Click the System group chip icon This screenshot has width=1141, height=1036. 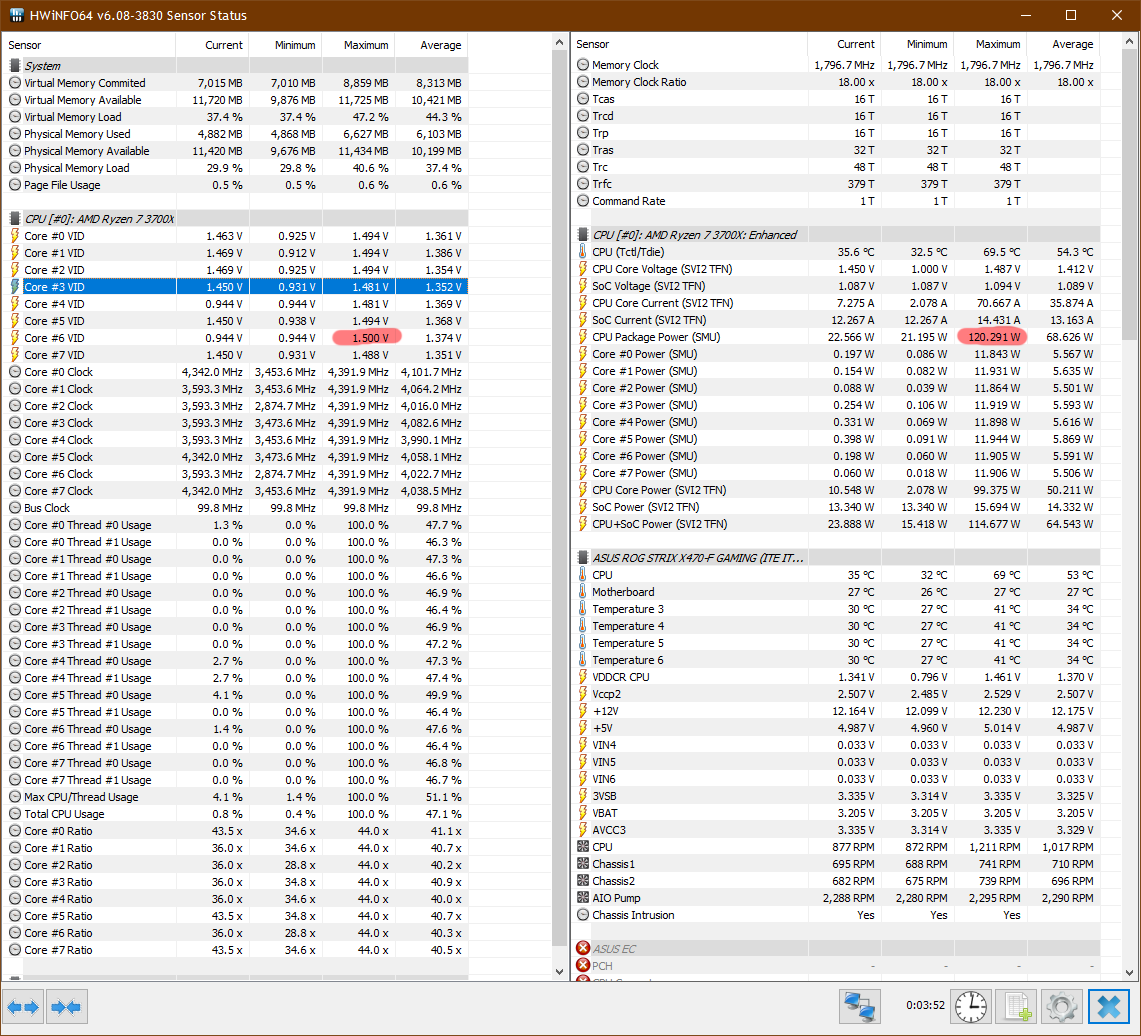pyautogui.click(x=15, y=65)
